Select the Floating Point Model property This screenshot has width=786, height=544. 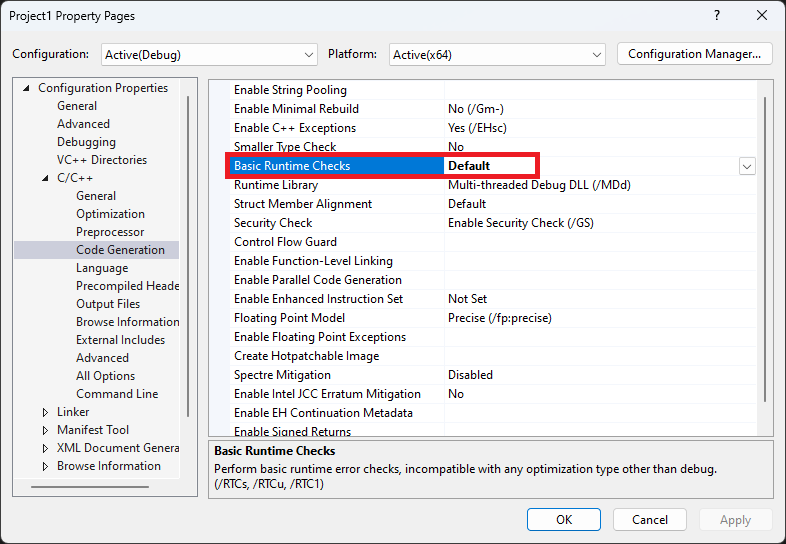click(289, 318)
